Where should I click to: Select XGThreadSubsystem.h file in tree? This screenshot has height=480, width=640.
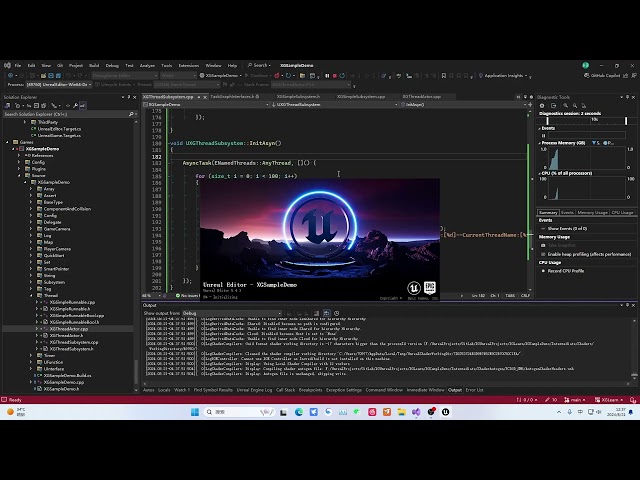[72, 349]
